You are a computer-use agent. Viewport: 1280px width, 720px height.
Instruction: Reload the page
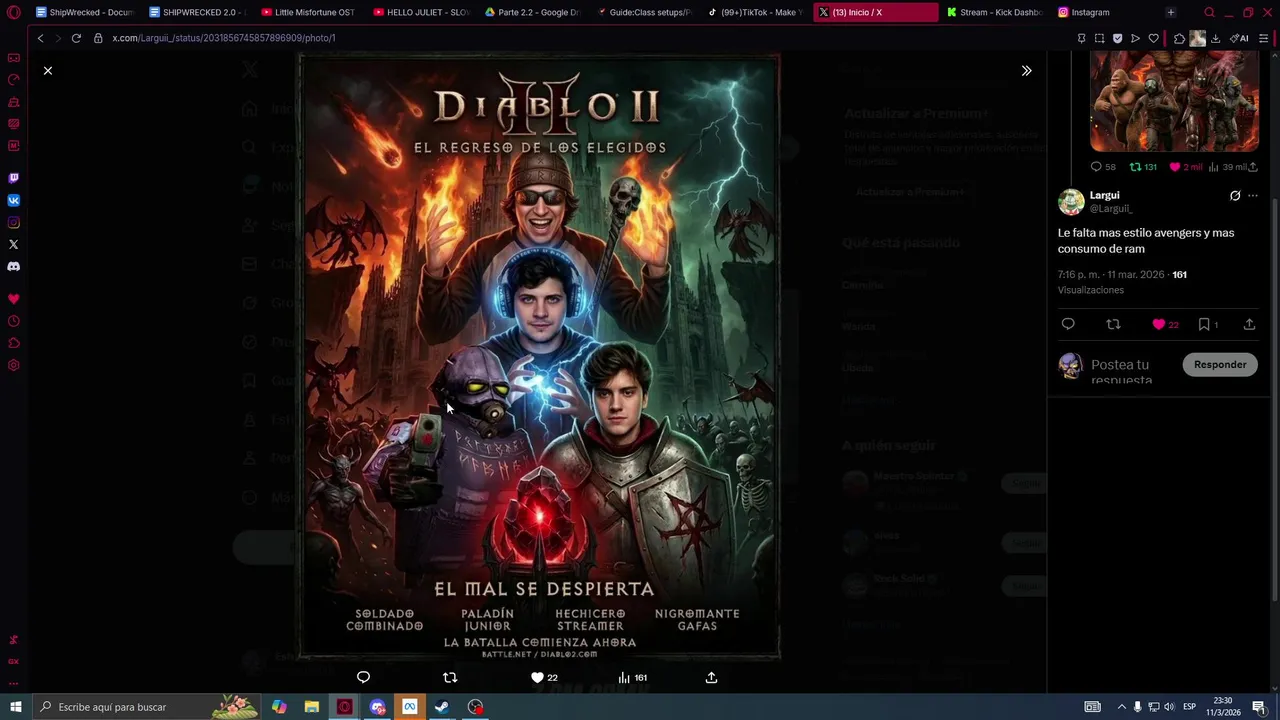(76, 38)
